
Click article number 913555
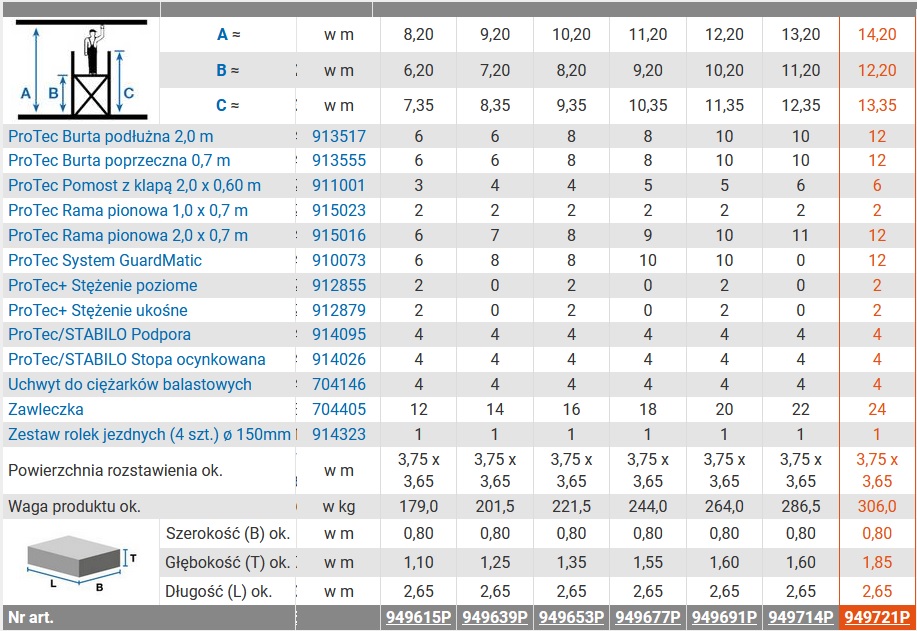pyautogui.click(x=339, y=160)
